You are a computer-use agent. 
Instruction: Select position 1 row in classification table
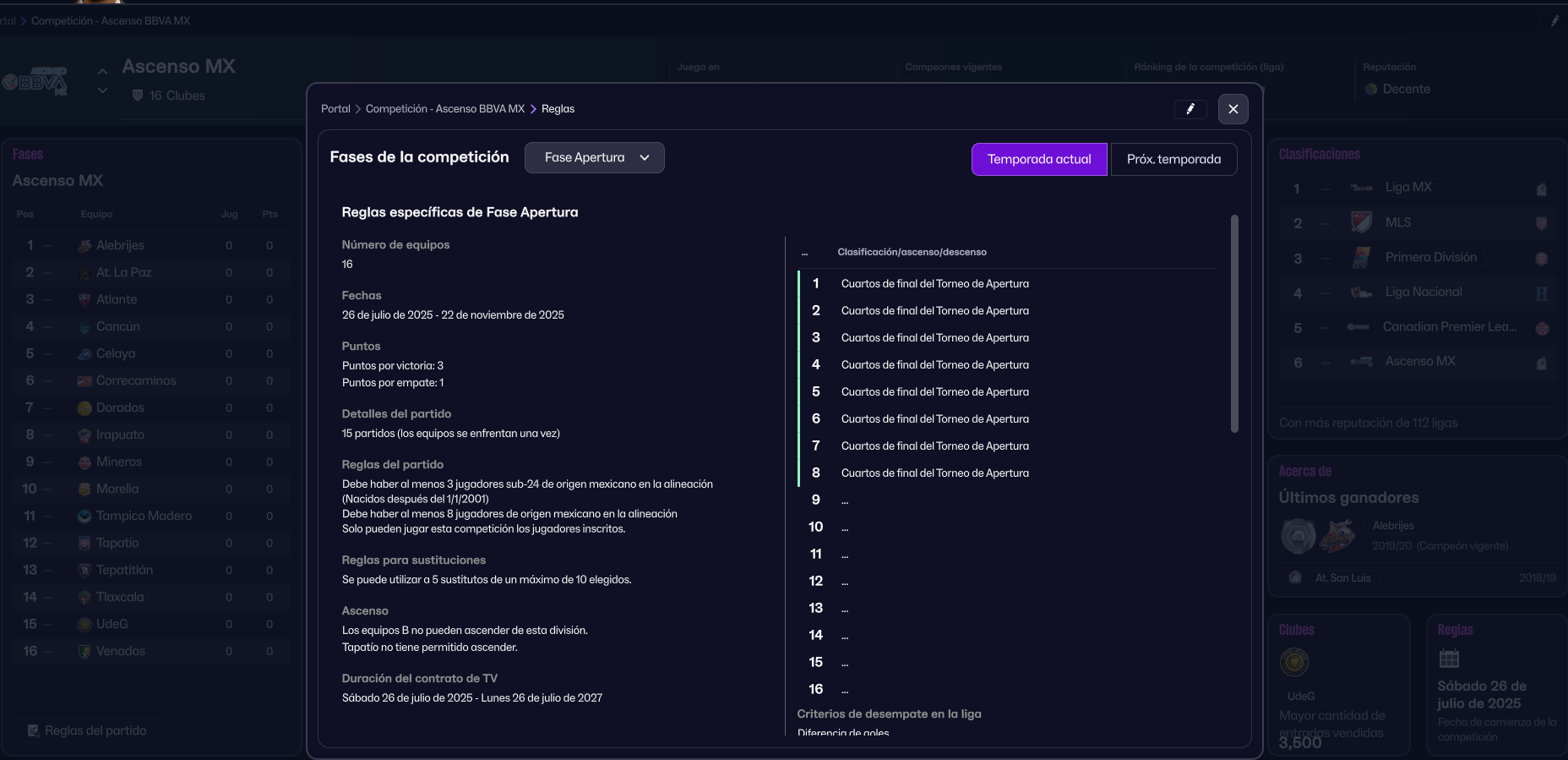point(921,284)
